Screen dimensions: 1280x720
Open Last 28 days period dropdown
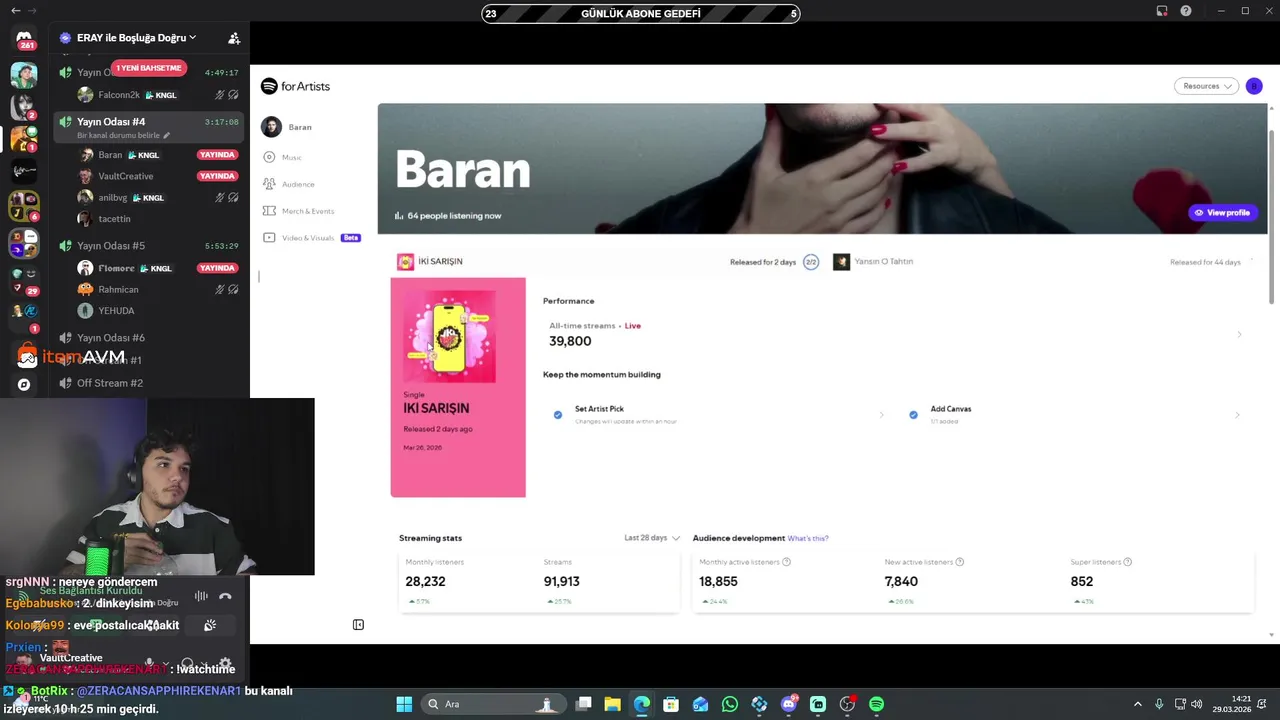pos(652,538)
